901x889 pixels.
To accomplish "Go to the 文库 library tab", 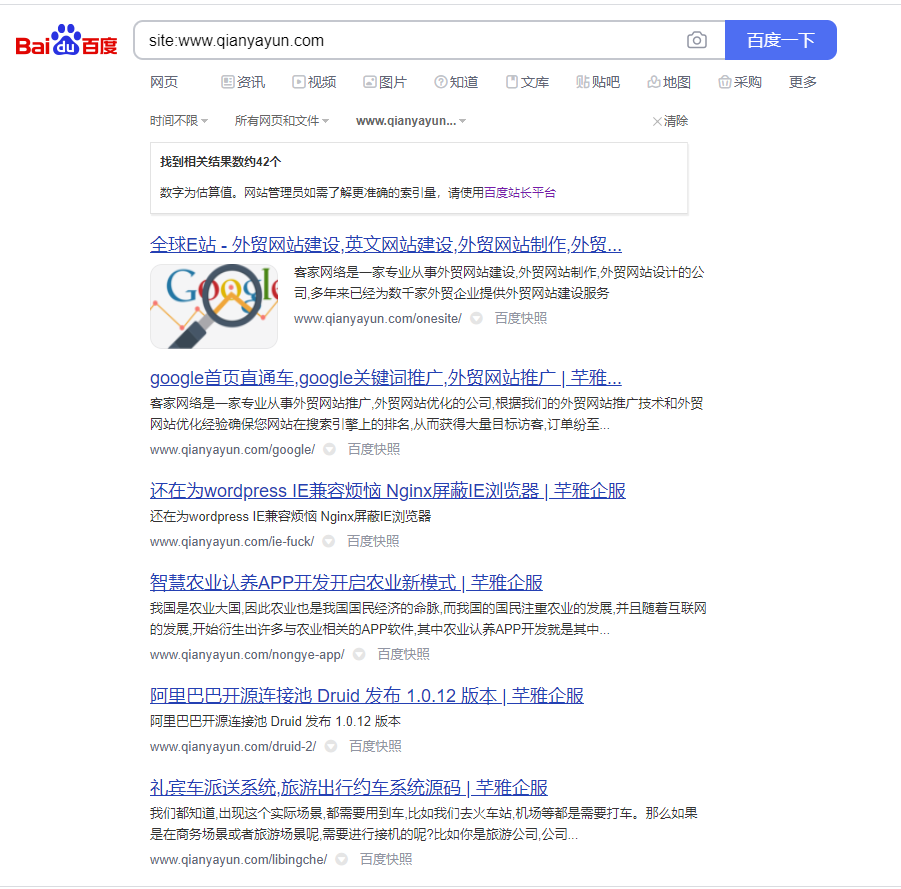I will pos(527,82).
